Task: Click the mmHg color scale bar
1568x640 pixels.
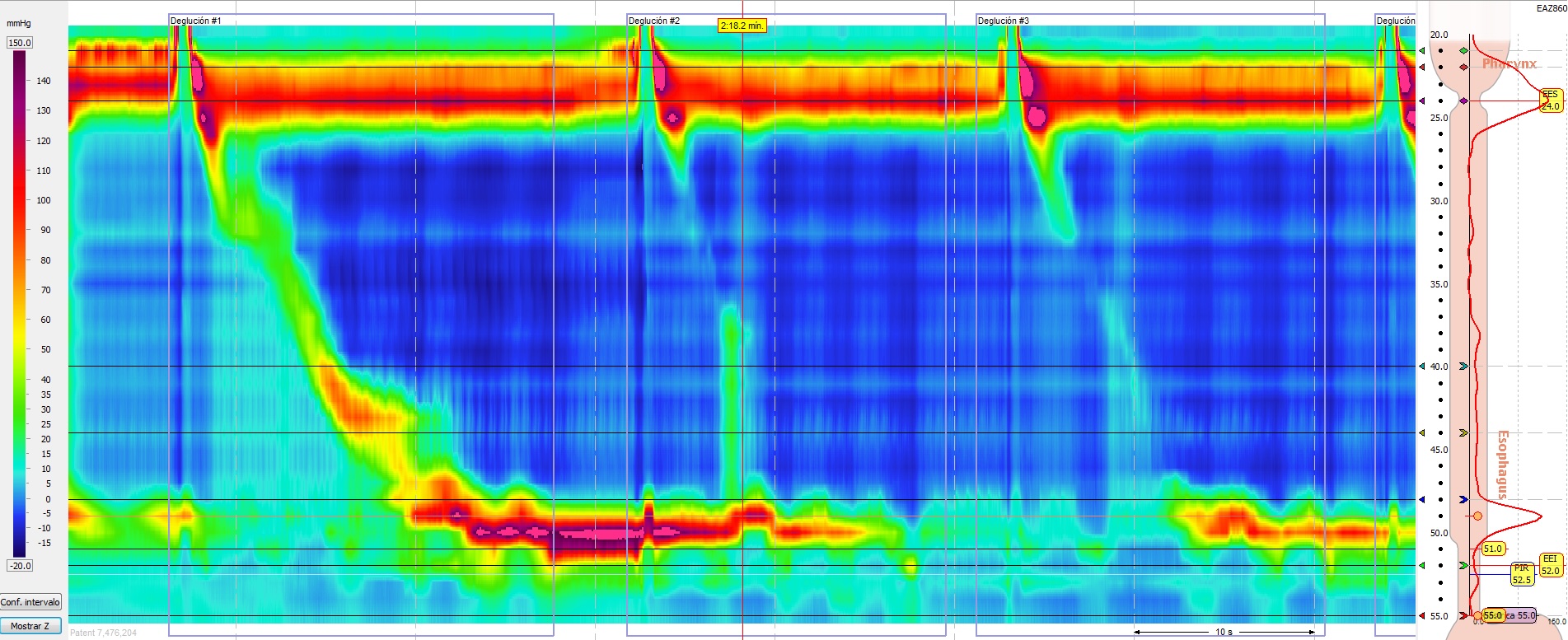Action: point(19,303)
